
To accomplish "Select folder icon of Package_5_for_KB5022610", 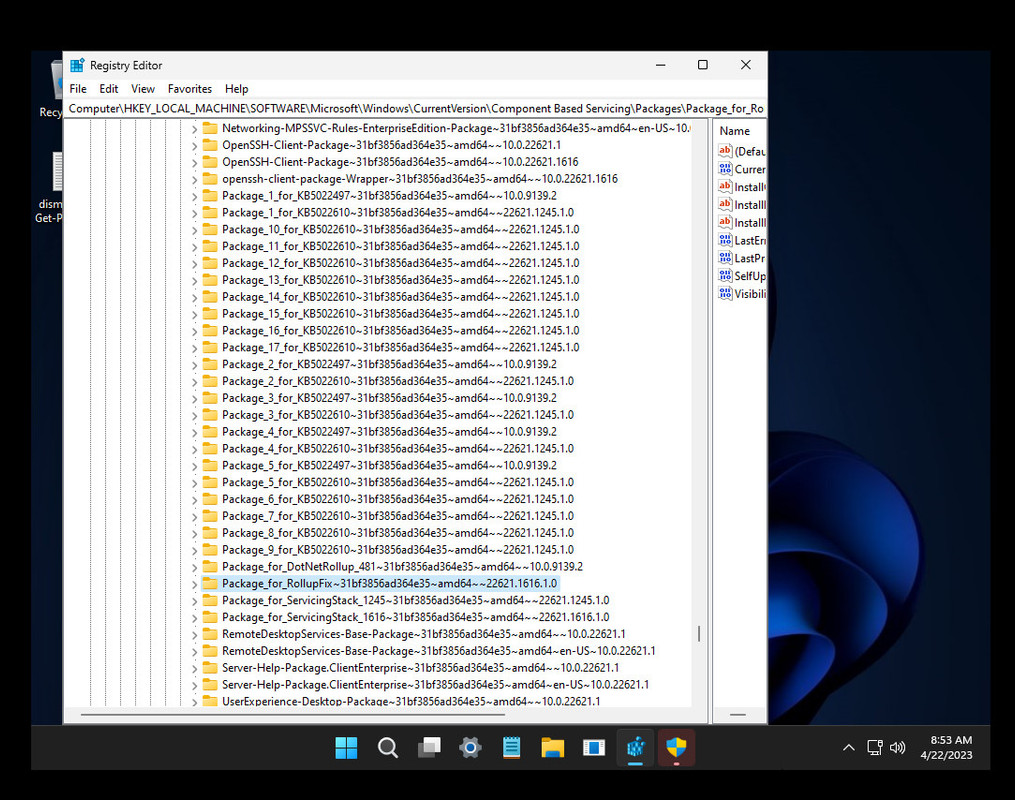I will click(x=210, y=482).
